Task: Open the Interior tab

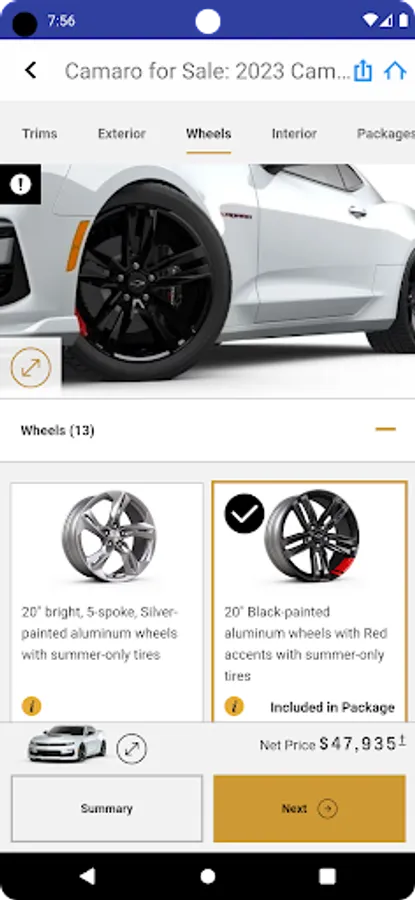Action: coord(294,134)
